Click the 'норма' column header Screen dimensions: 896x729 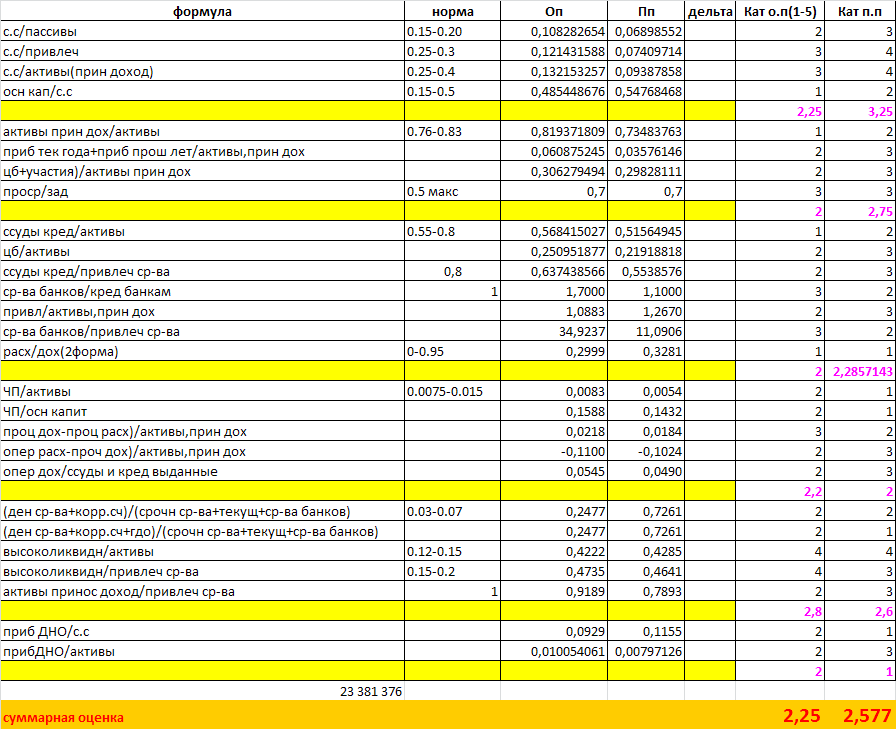coord(453,11)
